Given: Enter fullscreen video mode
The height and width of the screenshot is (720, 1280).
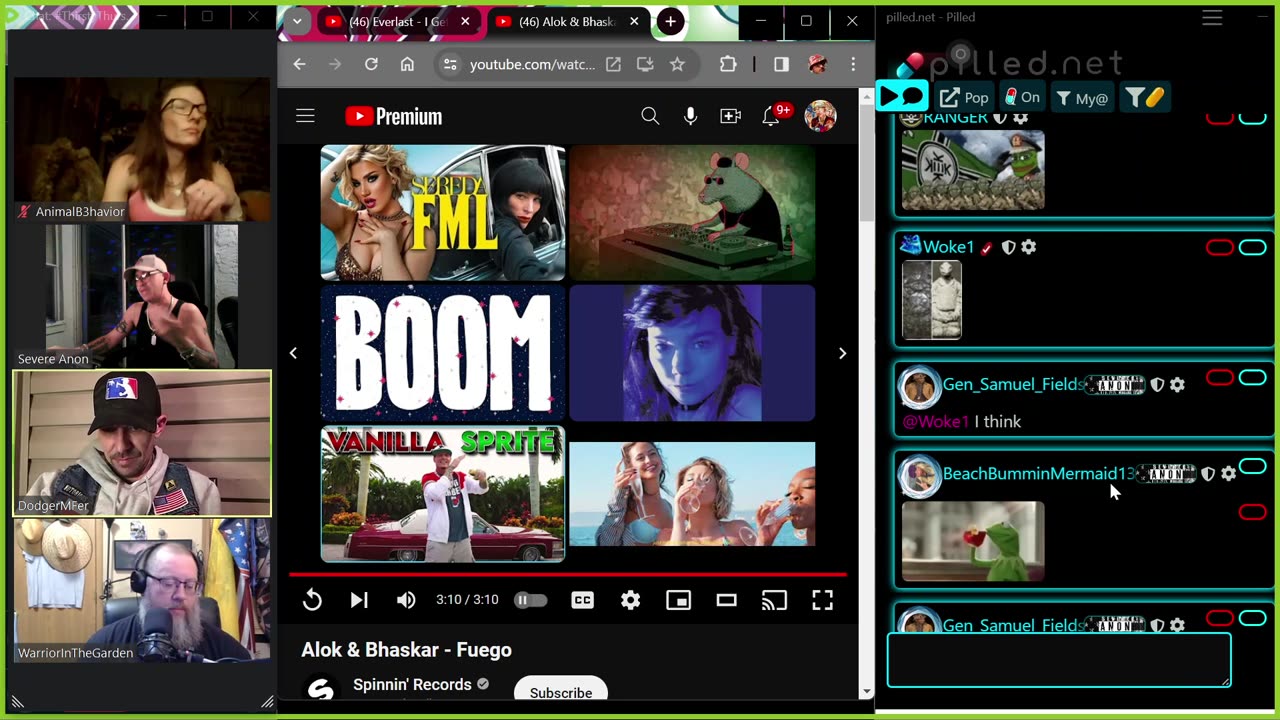Looking at the screenshot, I should click(x=822, y=600).
